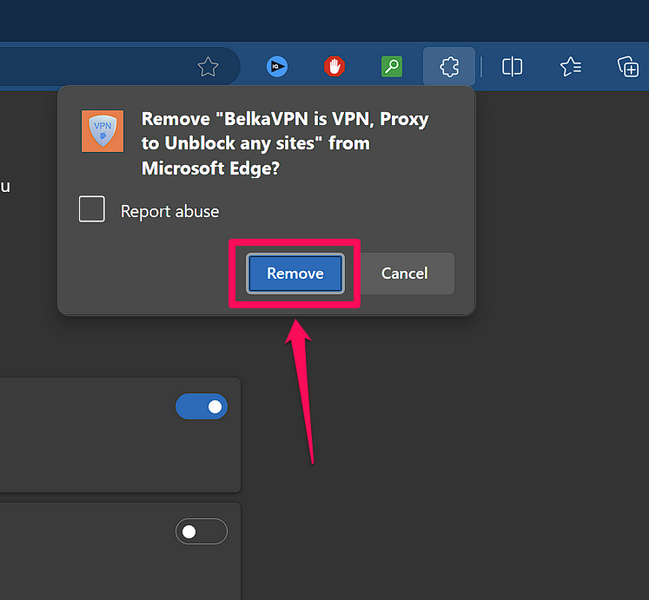Viewport: 649px width, 600px height.
Task: Click the favorites star in address bar
Action: coord(208,67)
